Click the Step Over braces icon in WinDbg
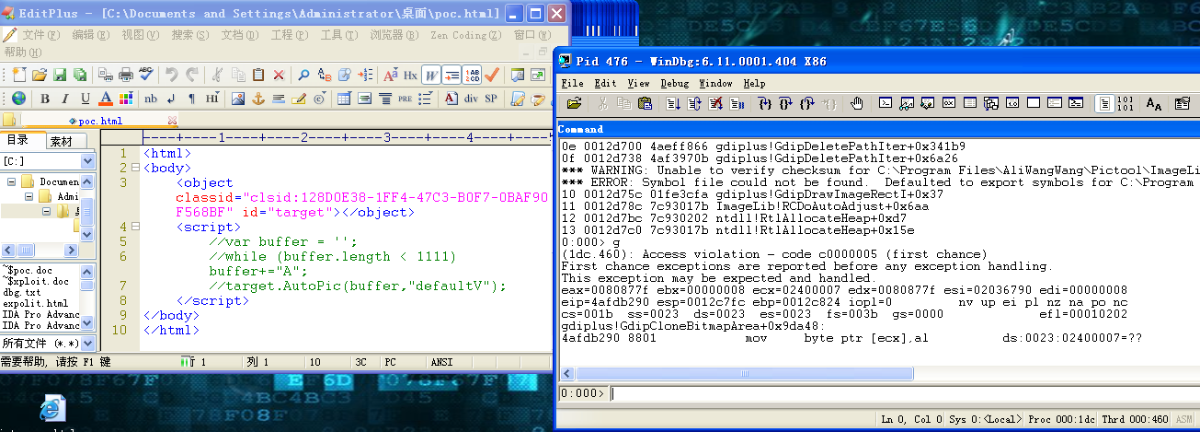1200x432 pixels. pyautogui.click(x=786, y=103)
